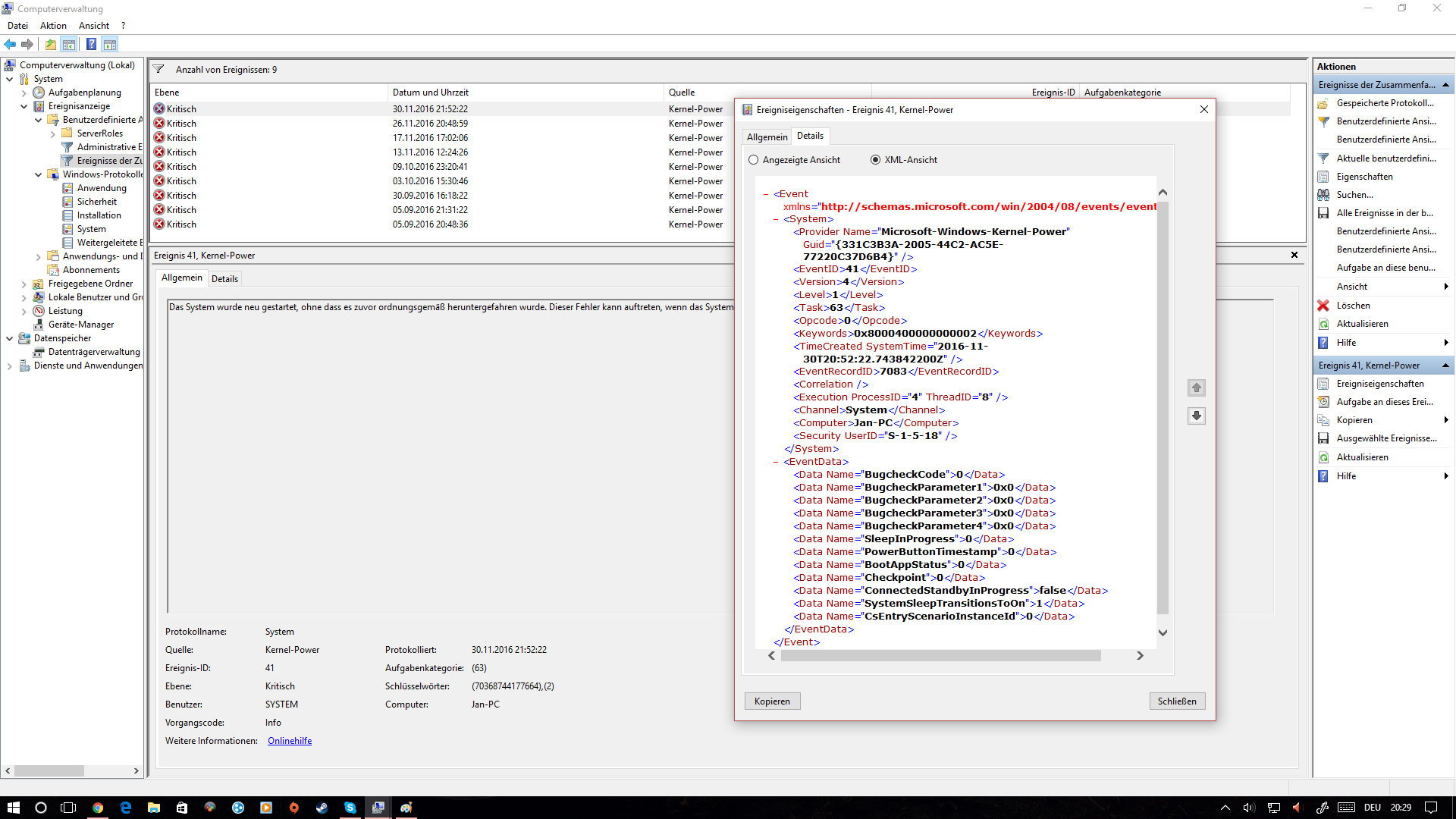Screen dimensions: 1456x819
Task: Click the back arrow toolbar icon
Action: pyautogui.click(x=10, y=44)
